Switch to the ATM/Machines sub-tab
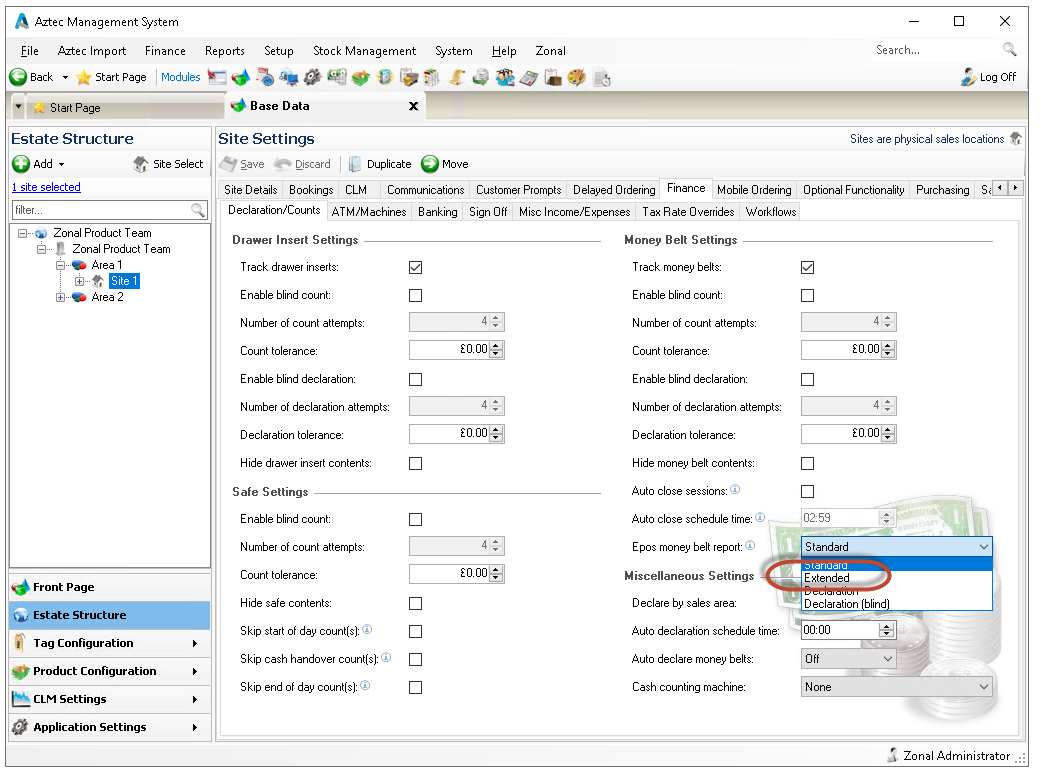Viewport: 1040px width, 771px height. tap(369, 212)
